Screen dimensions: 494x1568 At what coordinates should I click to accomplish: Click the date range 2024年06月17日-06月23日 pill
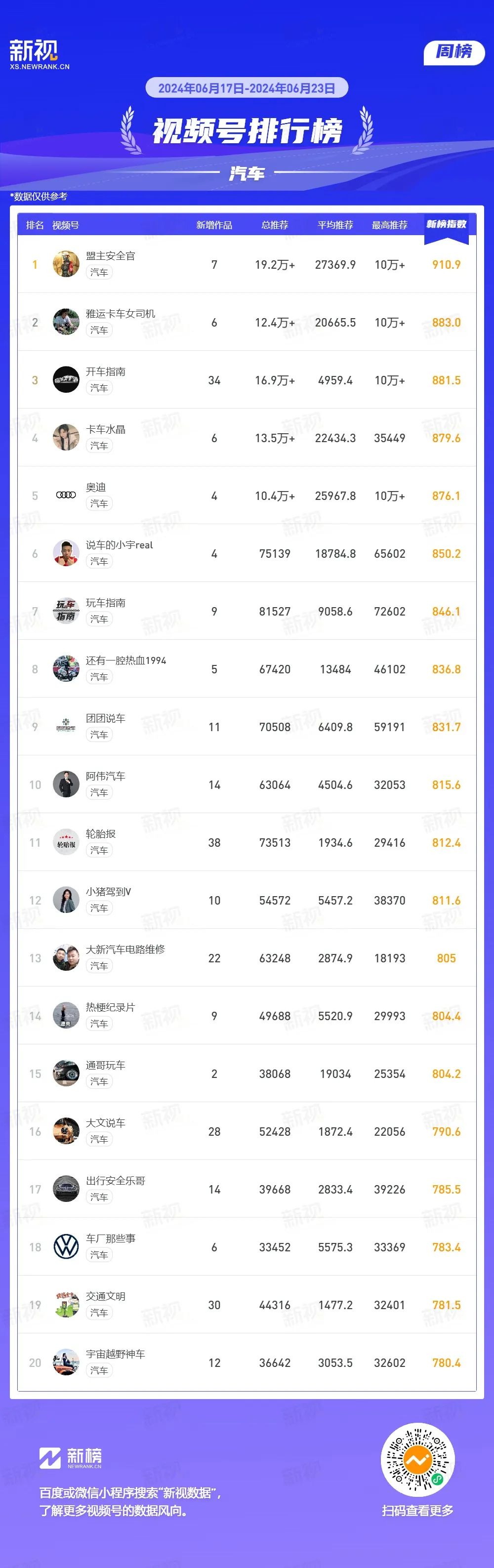[x=247, y=87]
